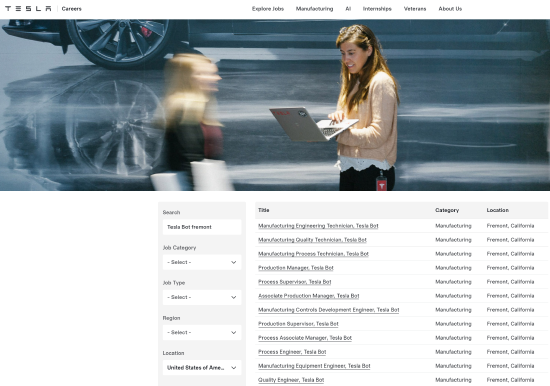The width and height of the screenshot is (550, 386).
Task: Click the Careers link beside the logo
Action: click(x=72, y=9)
